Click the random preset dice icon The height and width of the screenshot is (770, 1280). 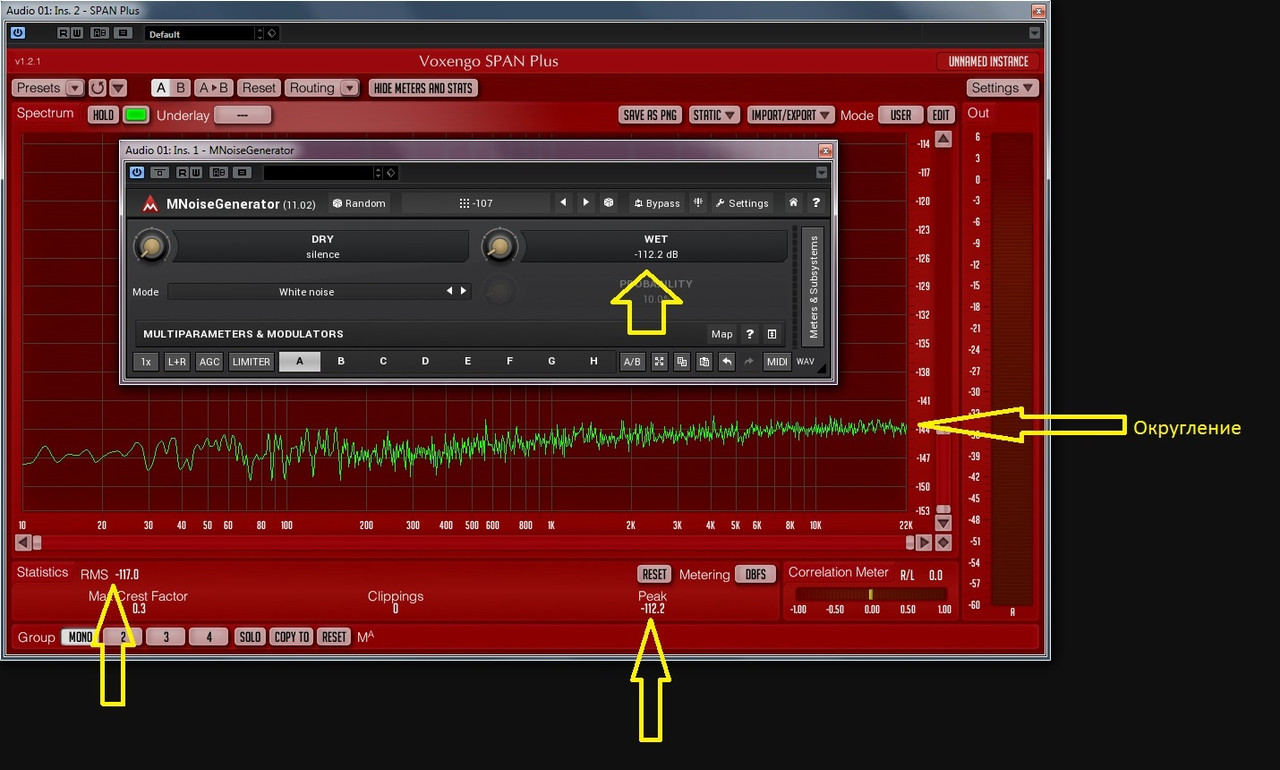pyautogui.click(x=609, y=203)
